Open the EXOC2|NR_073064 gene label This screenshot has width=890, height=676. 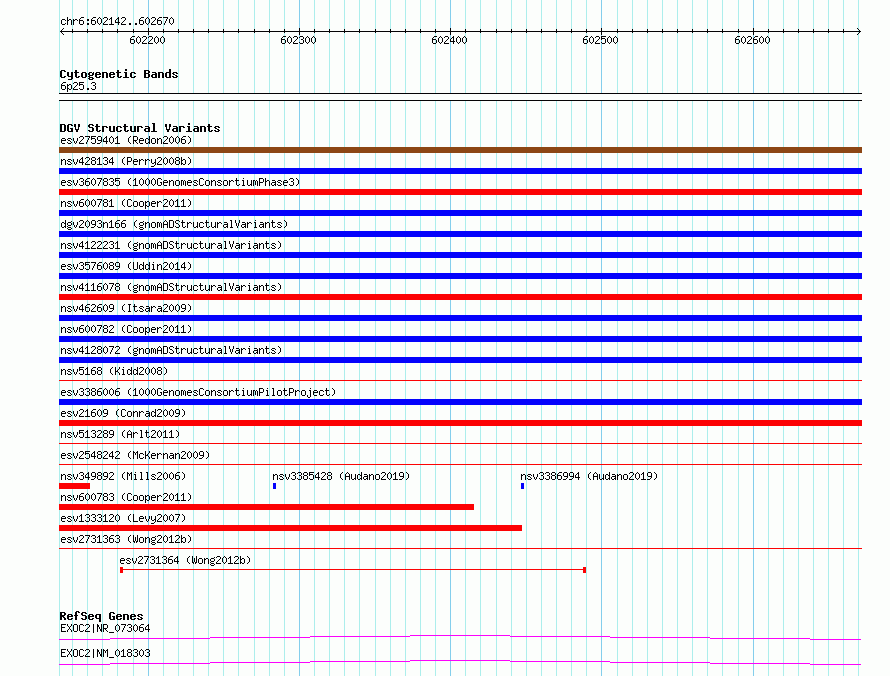click(x=105, y=628)
